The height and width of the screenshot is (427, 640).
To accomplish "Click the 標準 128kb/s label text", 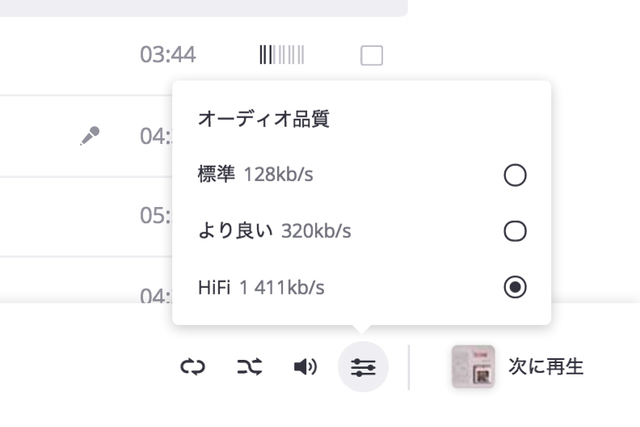I will (x=256, y=176).
